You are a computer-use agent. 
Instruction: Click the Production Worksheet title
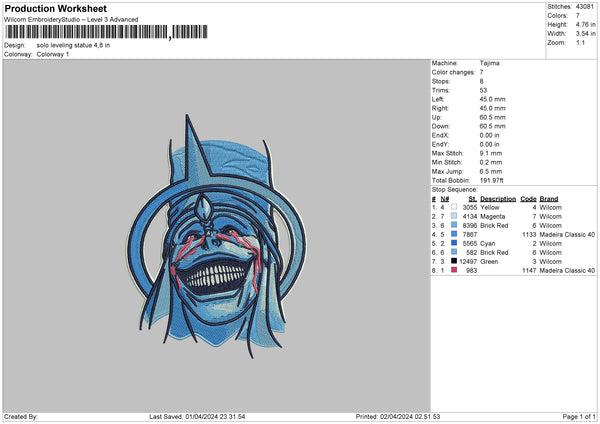(51, 8)
